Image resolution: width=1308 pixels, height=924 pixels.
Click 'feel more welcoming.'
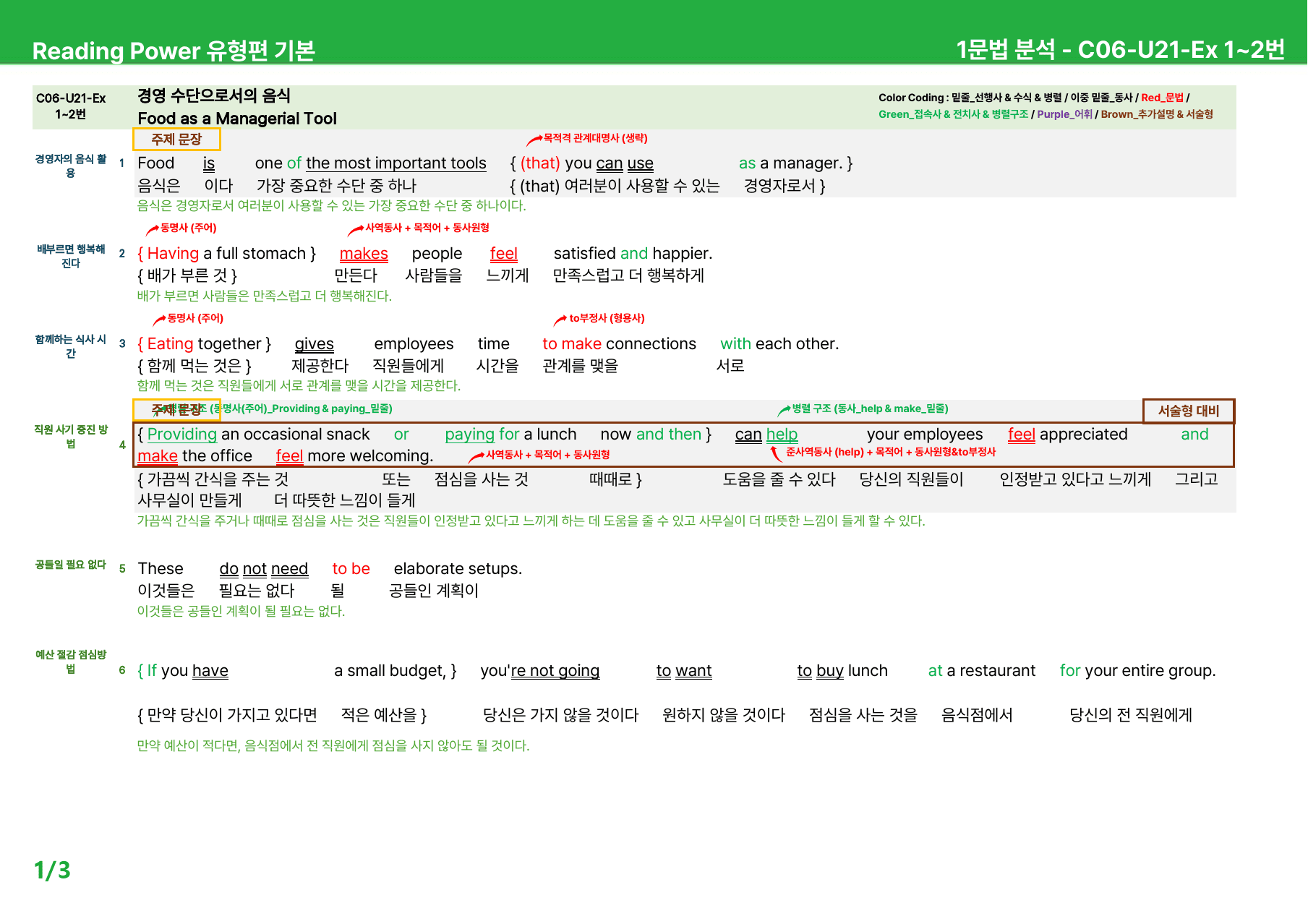354,456
